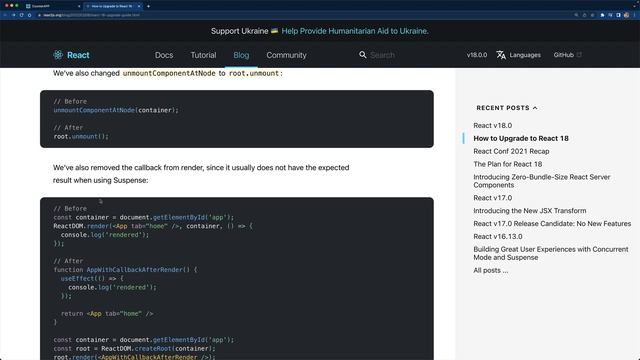Click the zoom magnifier icon in address bar

[x=576, y=15]
